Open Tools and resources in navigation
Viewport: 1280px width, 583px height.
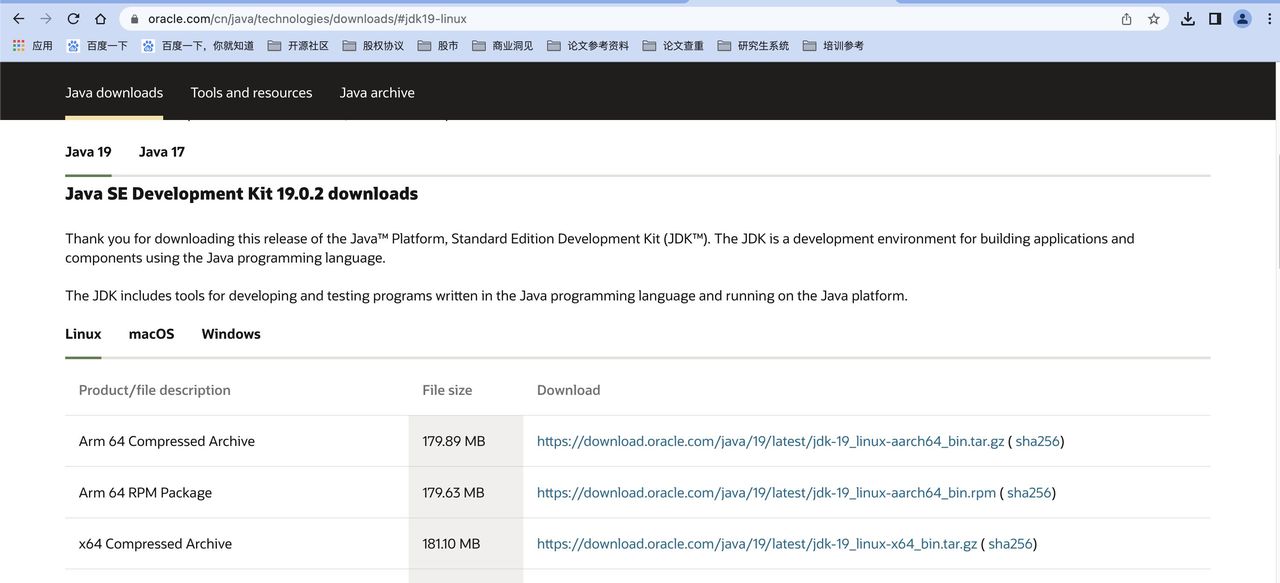[251, 93]
